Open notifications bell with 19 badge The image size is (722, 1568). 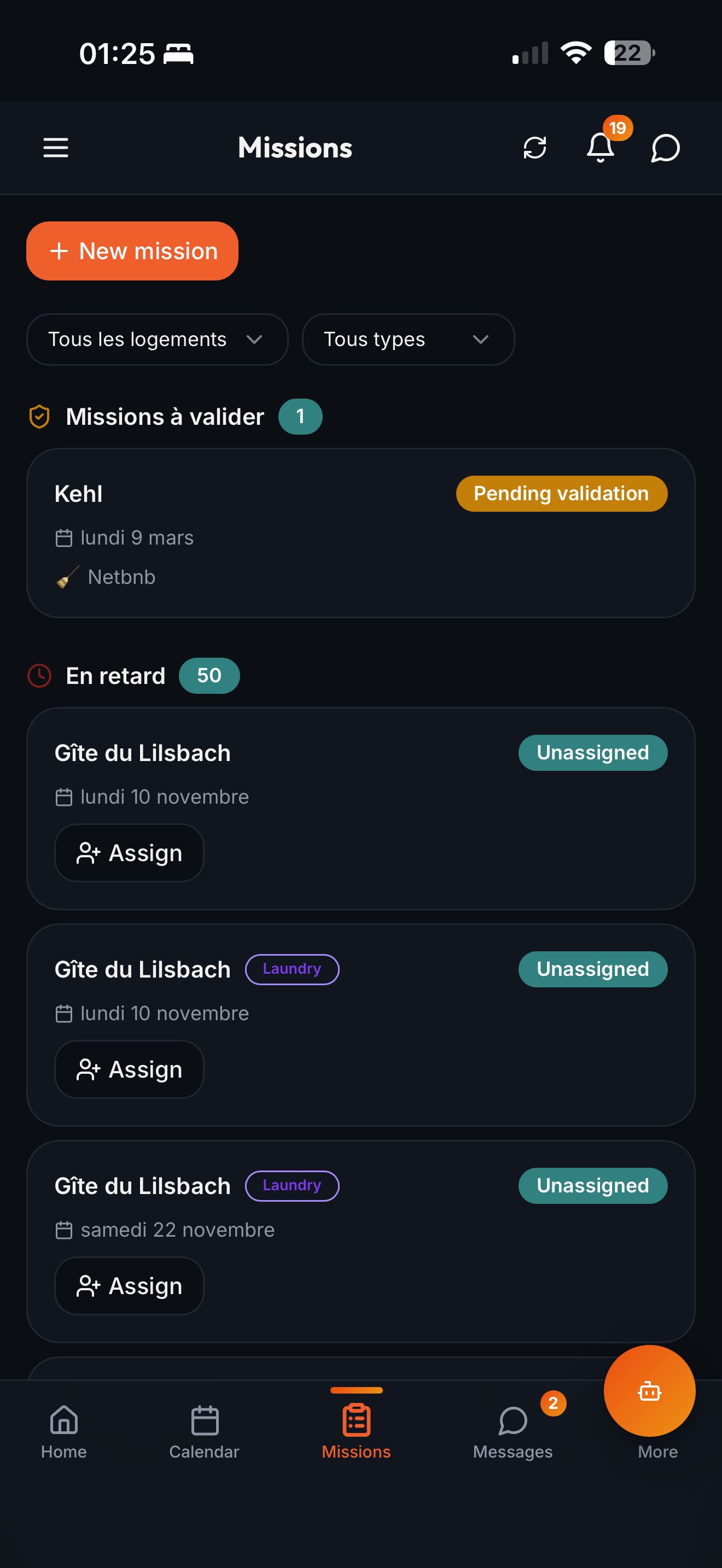click(x=601, y=147)
